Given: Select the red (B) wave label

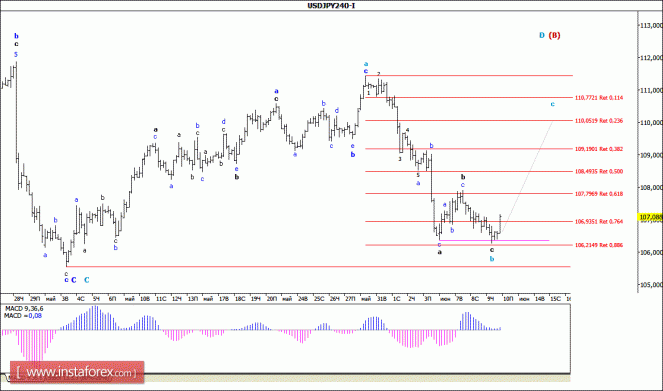Looking at the screenshot, I should [x=554, y=36].
